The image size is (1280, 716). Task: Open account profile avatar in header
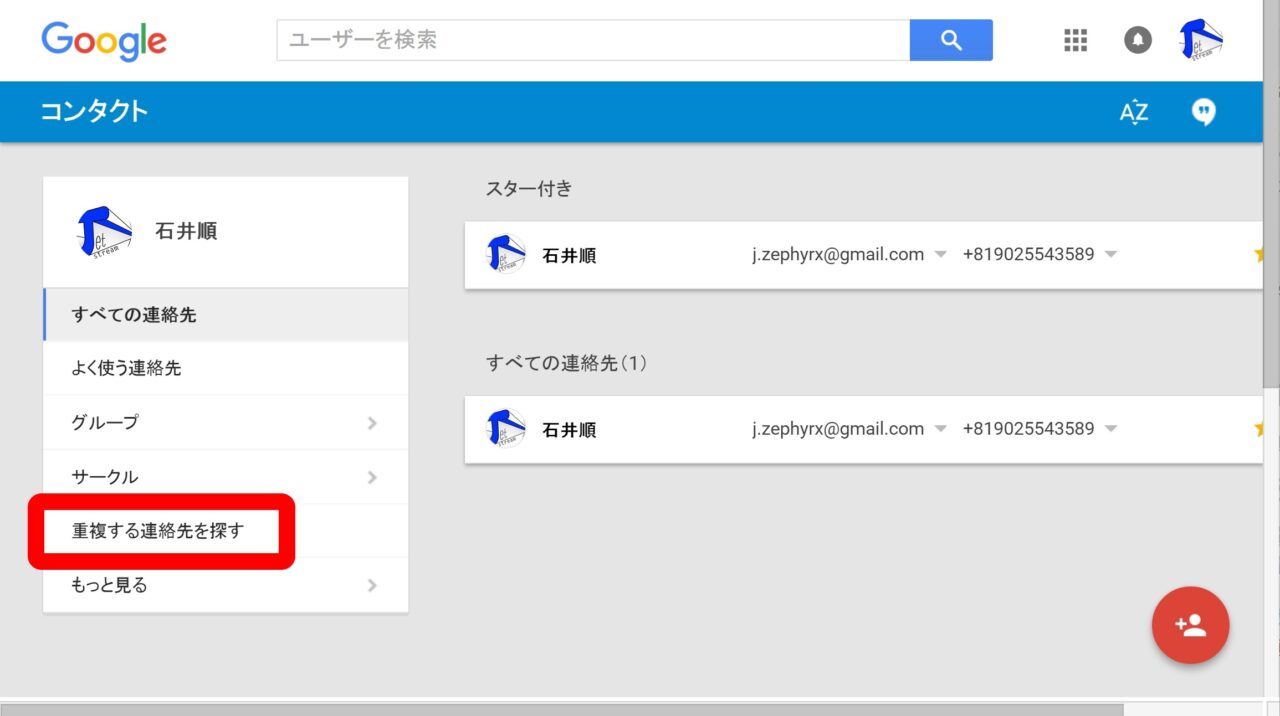(x=1201, y=40)
